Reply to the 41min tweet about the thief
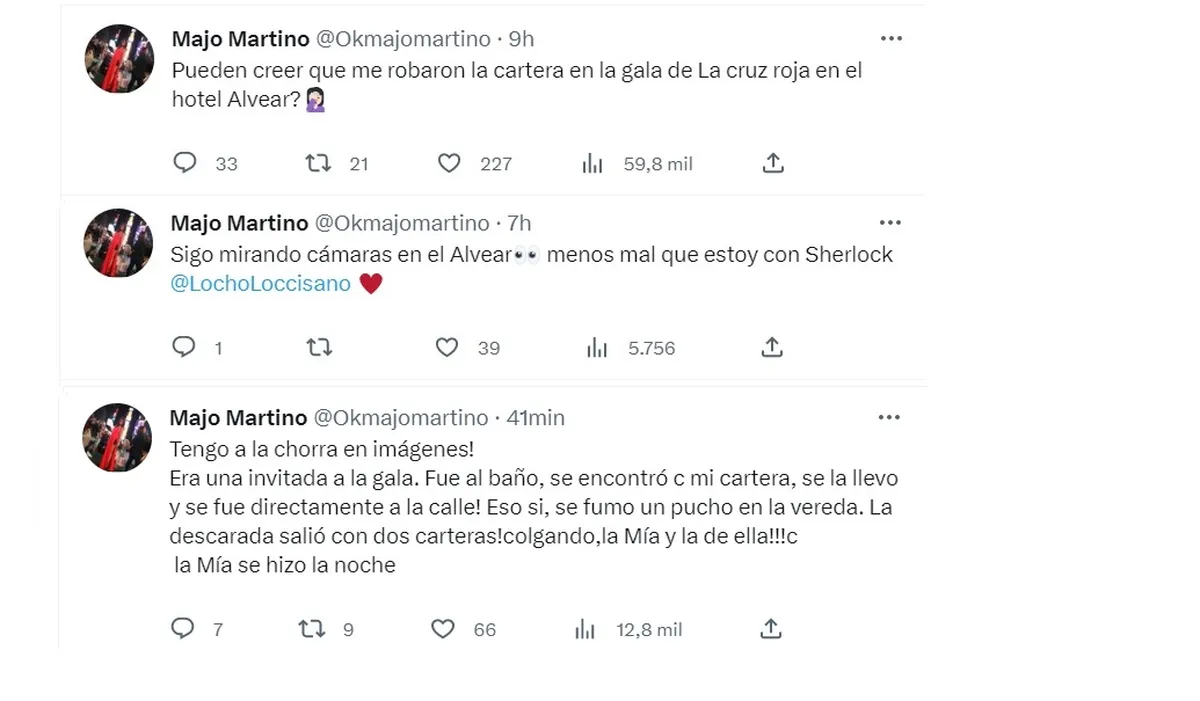1200x701 pixels. coord(183,628)
